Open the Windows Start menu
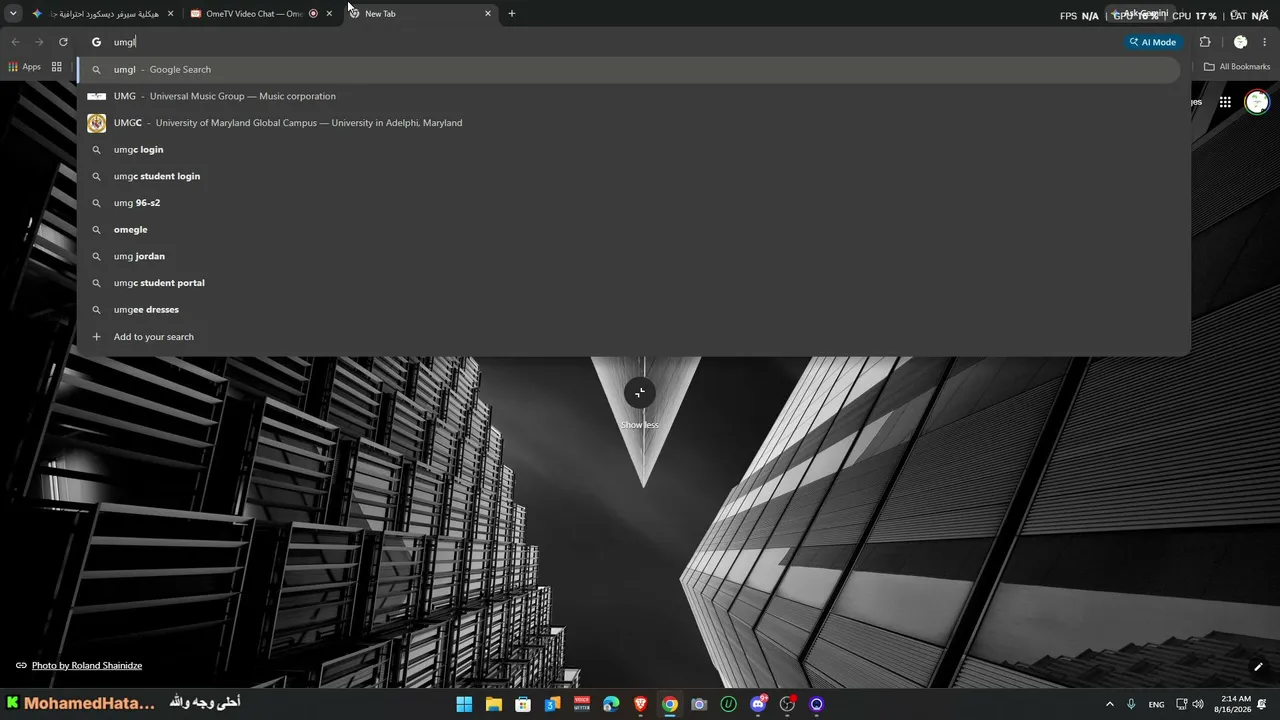 464,704
